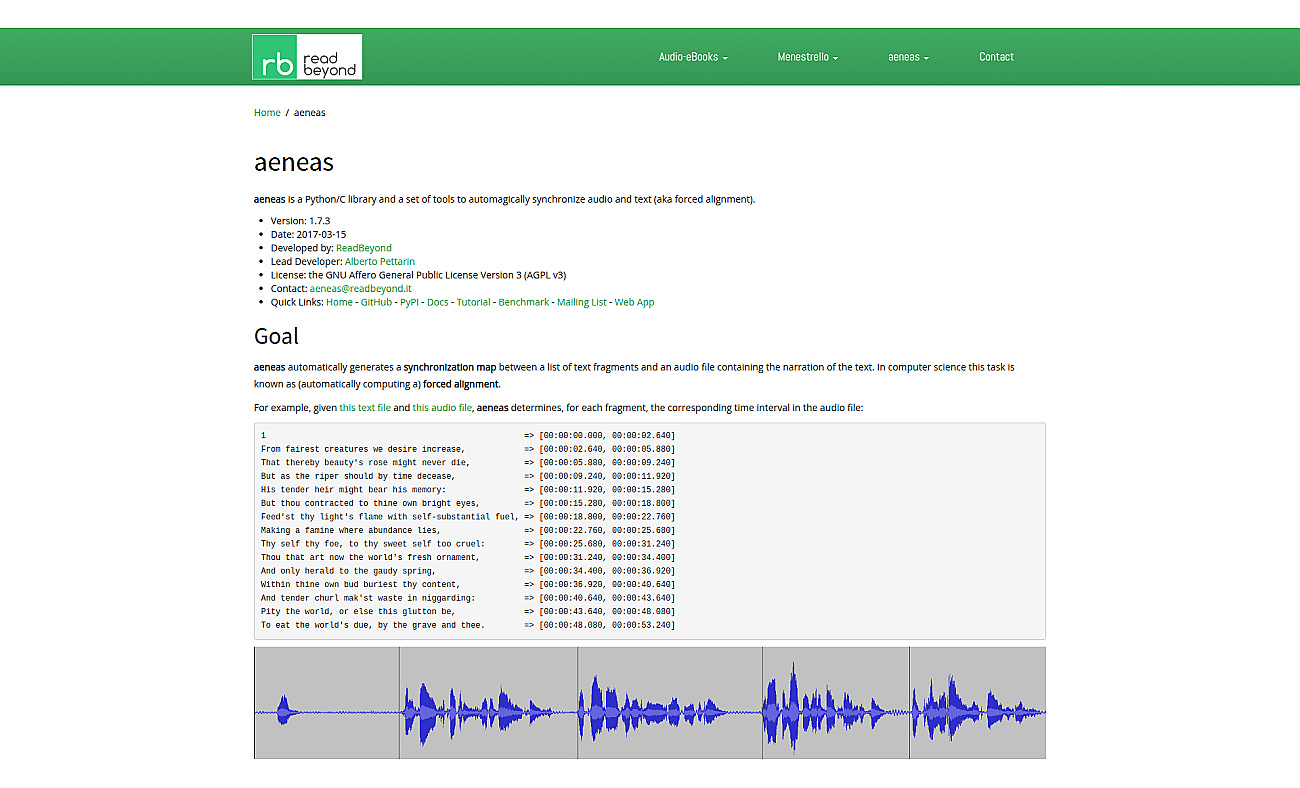Open the Web App quick link
The width and height of the screenshot is (1300, 788).
[x=635, y=302]
